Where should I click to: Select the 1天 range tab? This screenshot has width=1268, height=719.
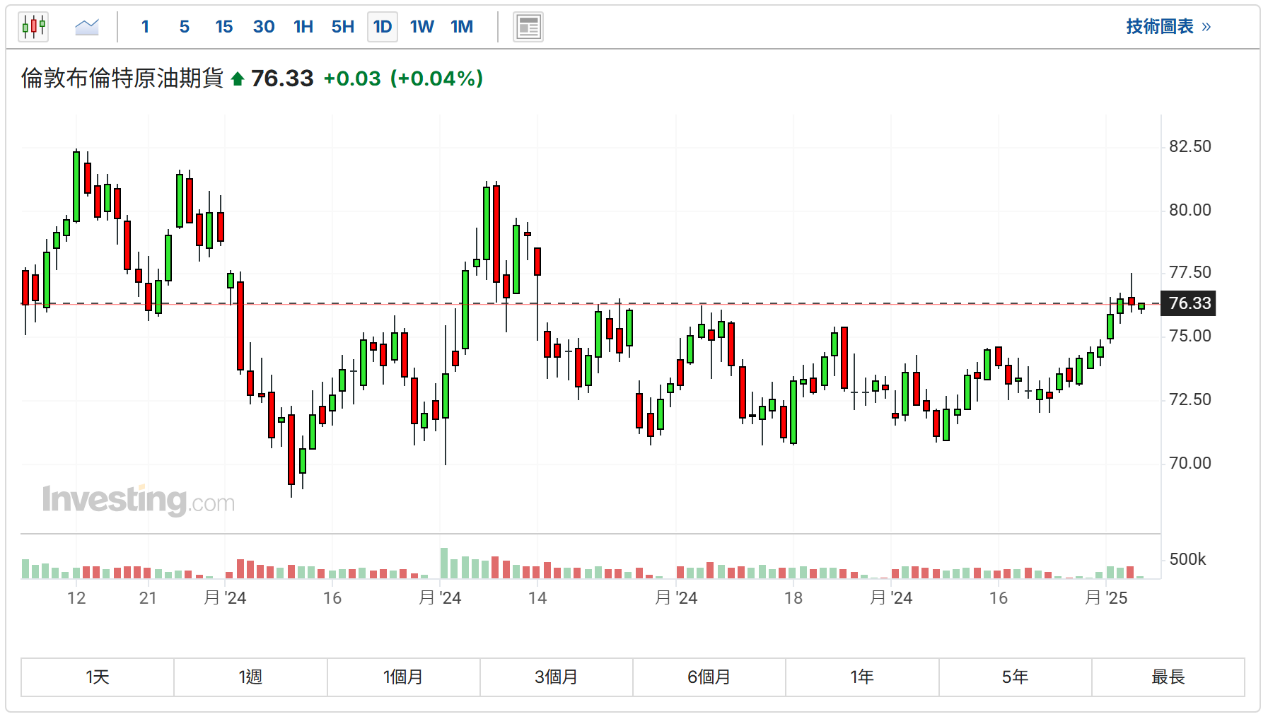pyautogui.click(x=97, y=677)
